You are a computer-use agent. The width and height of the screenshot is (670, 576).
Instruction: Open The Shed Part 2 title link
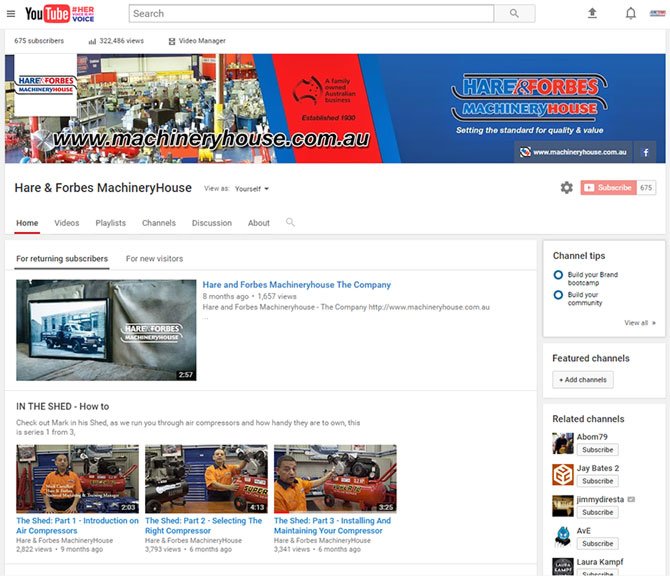203,526
